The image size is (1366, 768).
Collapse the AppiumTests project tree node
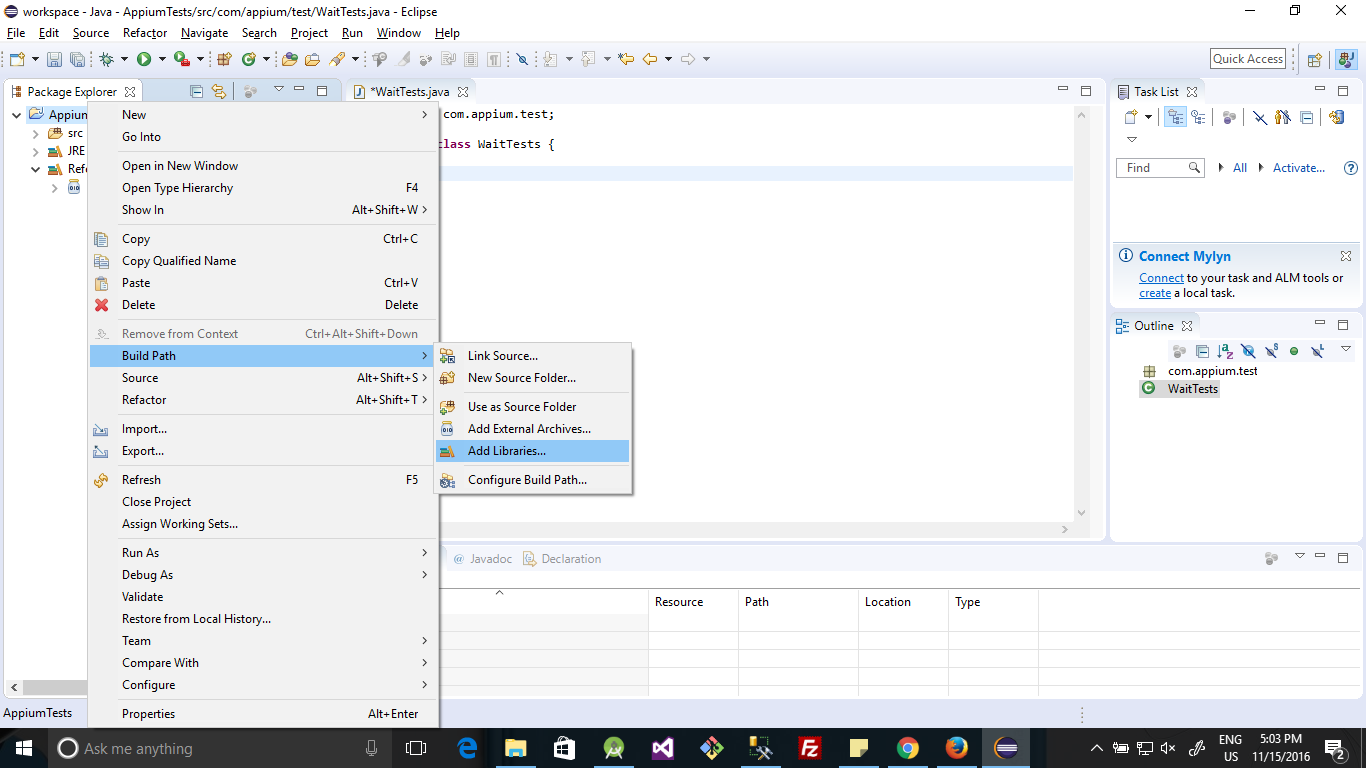click(17, 115)
